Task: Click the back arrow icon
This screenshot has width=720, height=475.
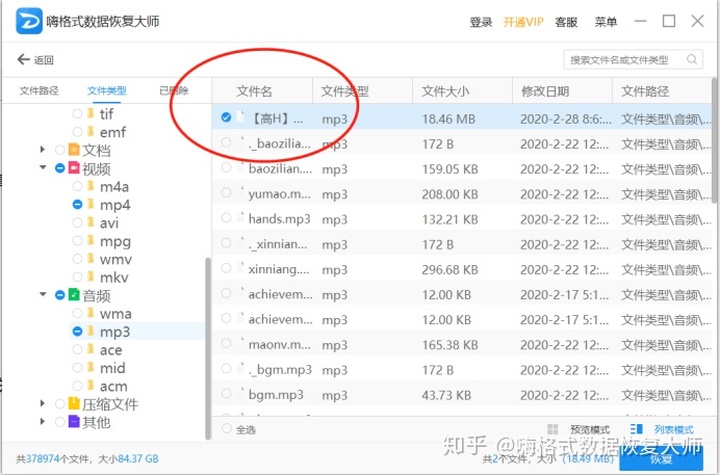Action: click(23, 59)
